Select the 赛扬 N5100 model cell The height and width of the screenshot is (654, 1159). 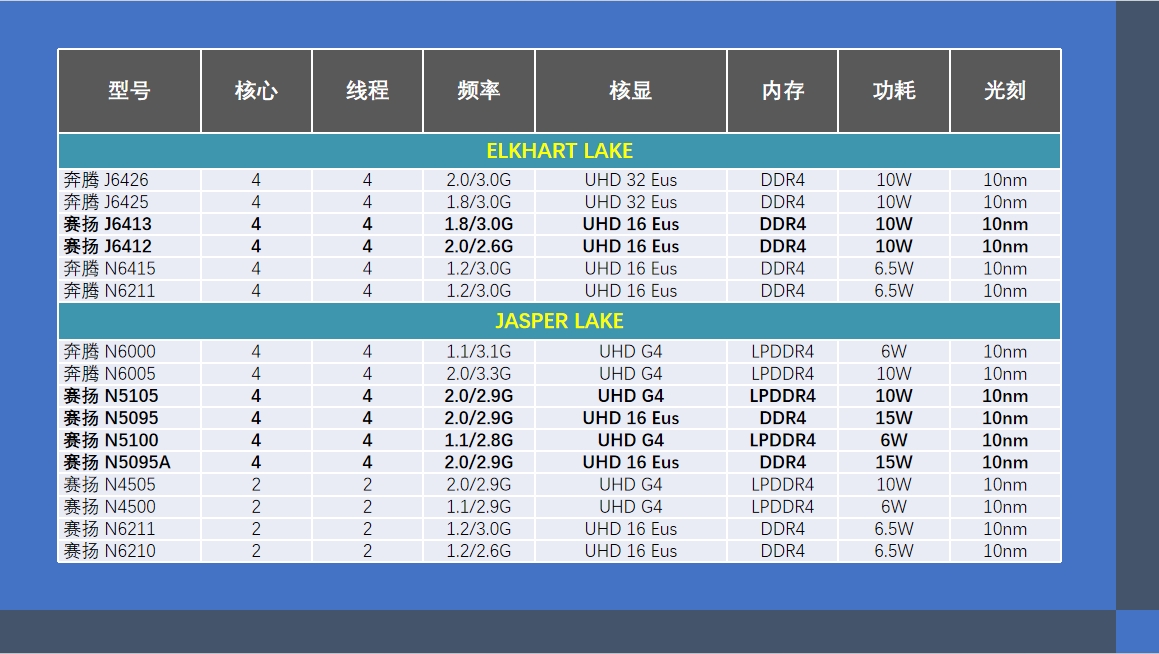pyautogui.click(x=129, y=440)
